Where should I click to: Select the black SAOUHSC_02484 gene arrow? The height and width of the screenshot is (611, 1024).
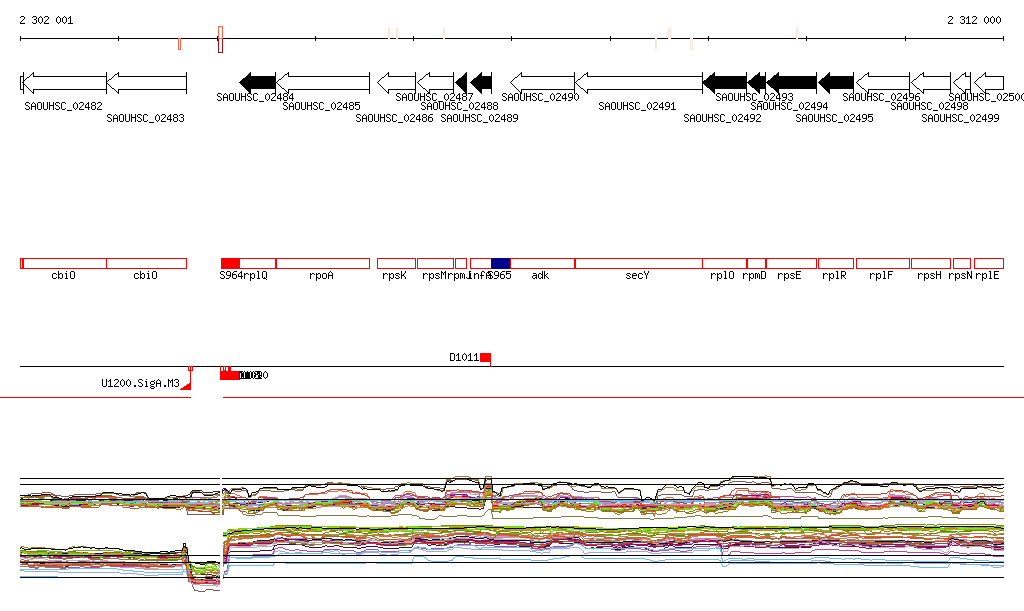(257, 82)
